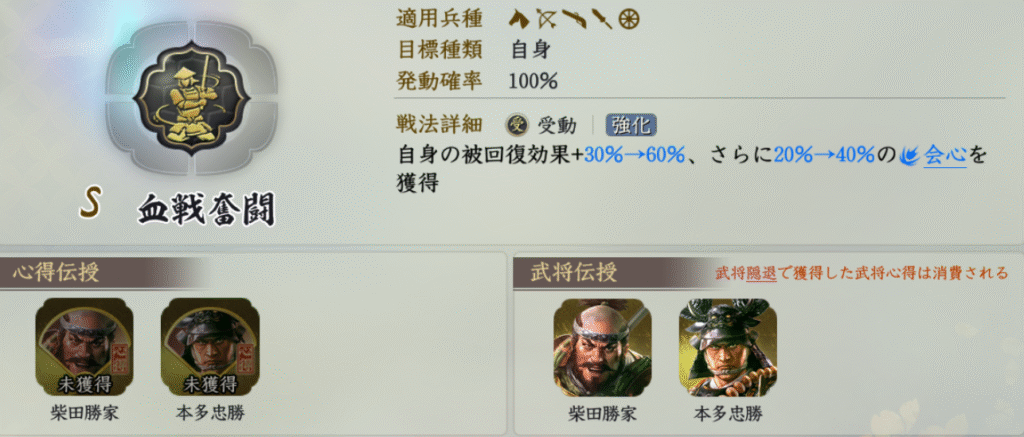Image resolution: width=1024 pixels, height=437 pixels.
Task: Open the 隠退 underlined link
Action: pyautogui.click(x=761, y=273)
